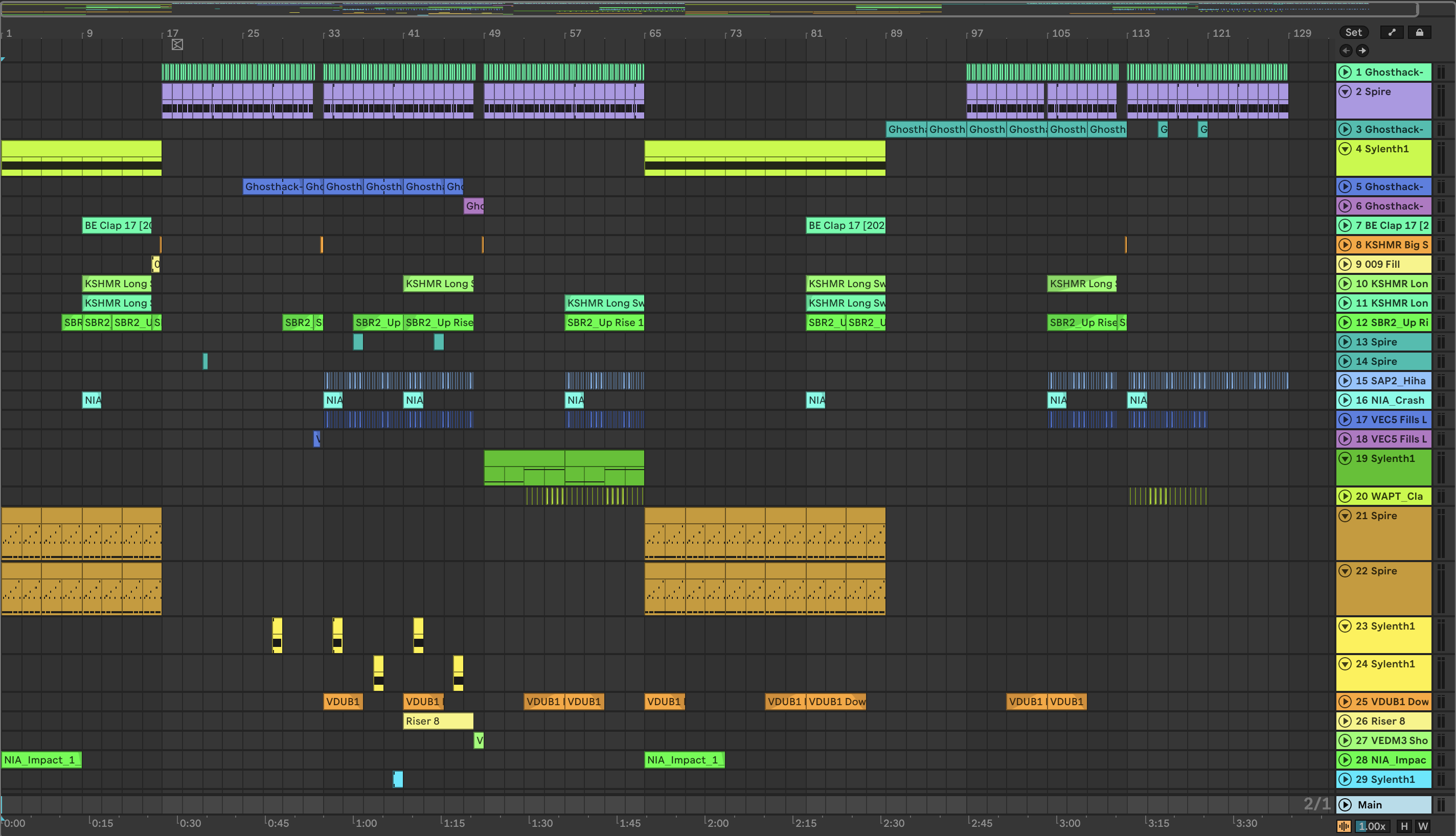The width and height of the screenshot is (1456, 836).
Task: Click unfold icon on 13 Spire track
Action: click(x=1345, y=342)
